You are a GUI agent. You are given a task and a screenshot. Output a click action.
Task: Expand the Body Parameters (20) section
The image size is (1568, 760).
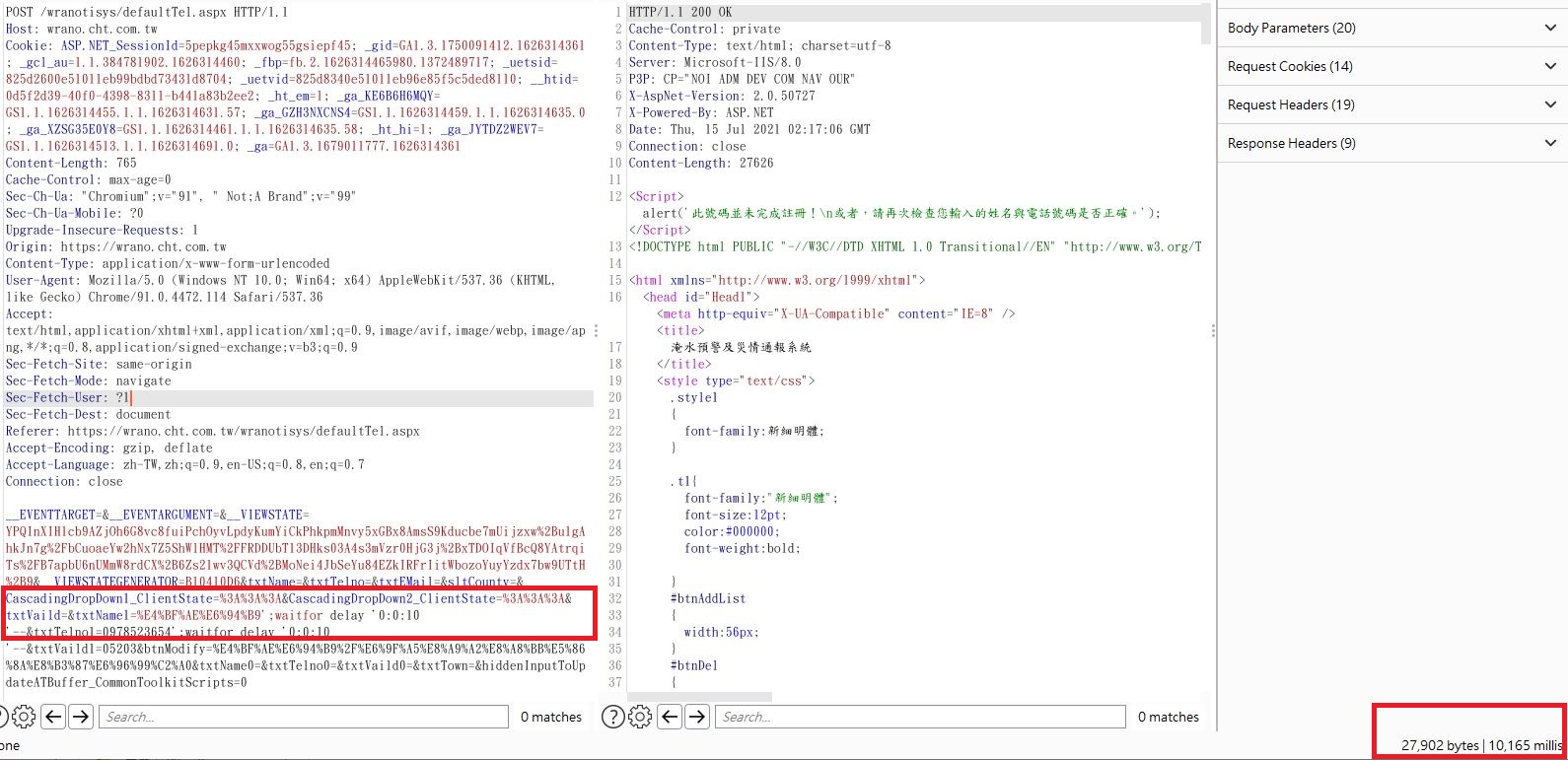[1392, 28]
